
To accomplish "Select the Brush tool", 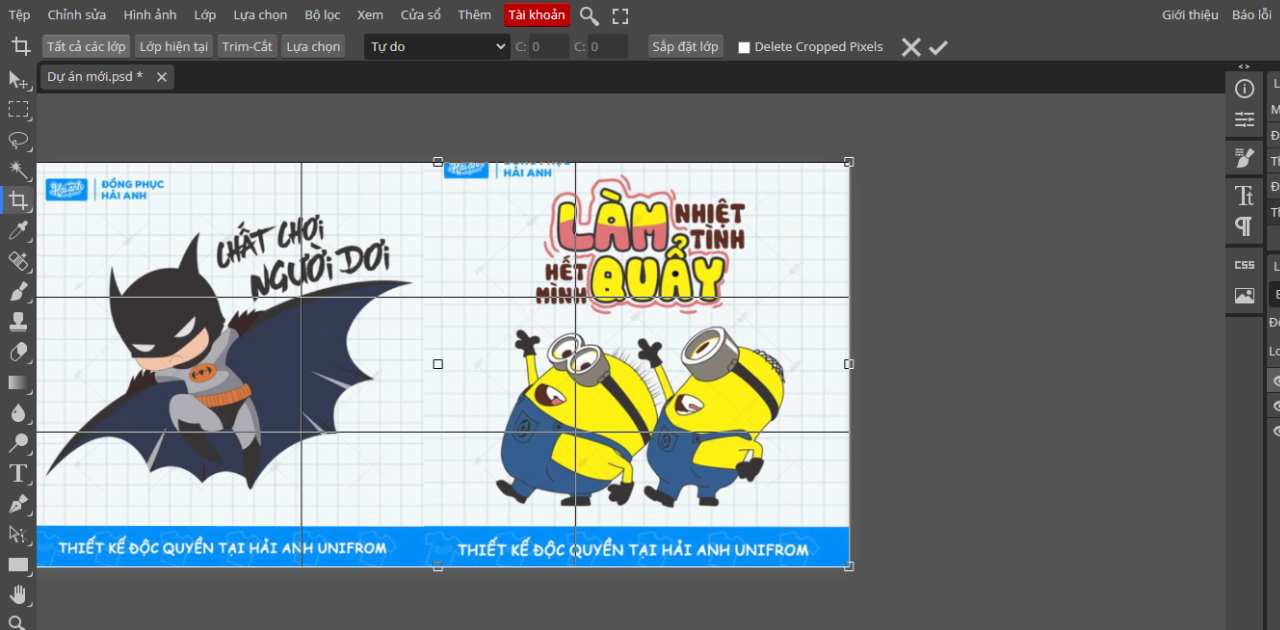I will [18, 291].
